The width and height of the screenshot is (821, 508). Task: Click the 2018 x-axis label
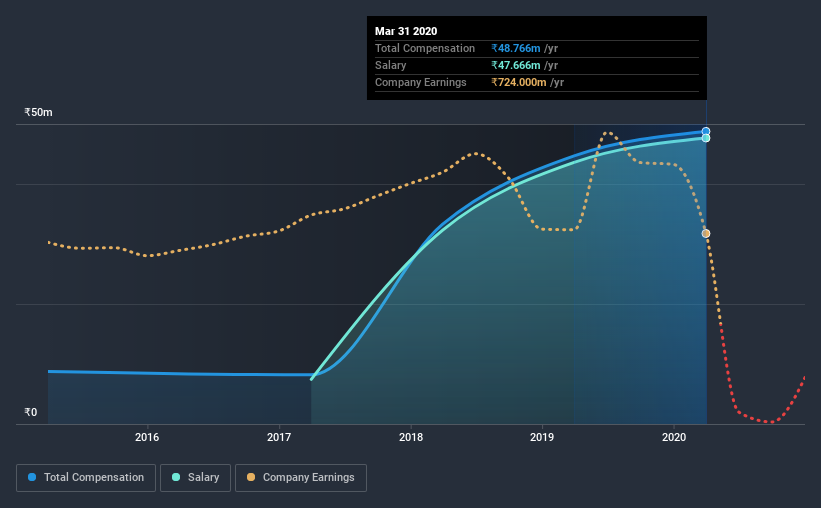(411, 437)
